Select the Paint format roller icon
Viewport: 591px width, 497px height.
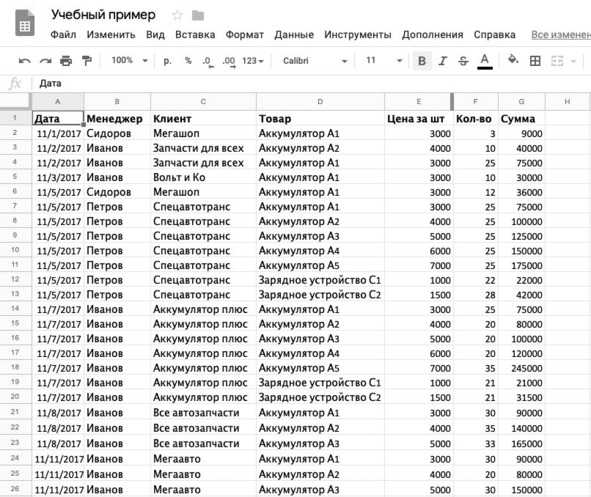(87, 61)
